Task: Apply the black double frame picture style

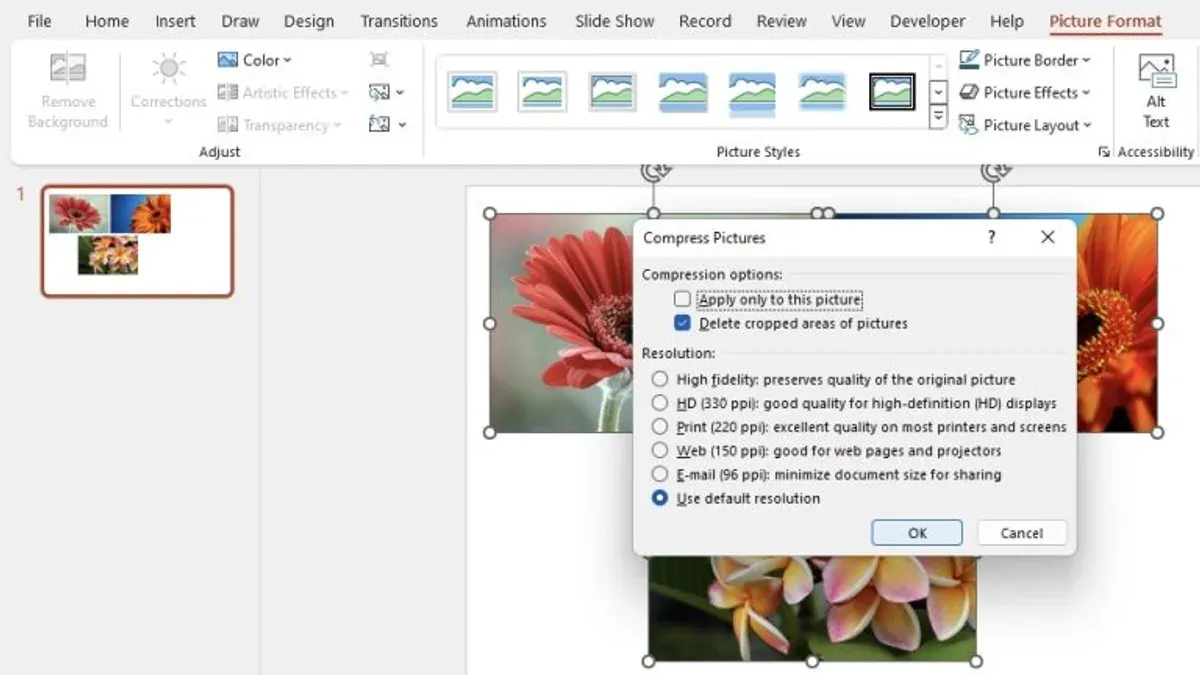Action: (892, 92)
